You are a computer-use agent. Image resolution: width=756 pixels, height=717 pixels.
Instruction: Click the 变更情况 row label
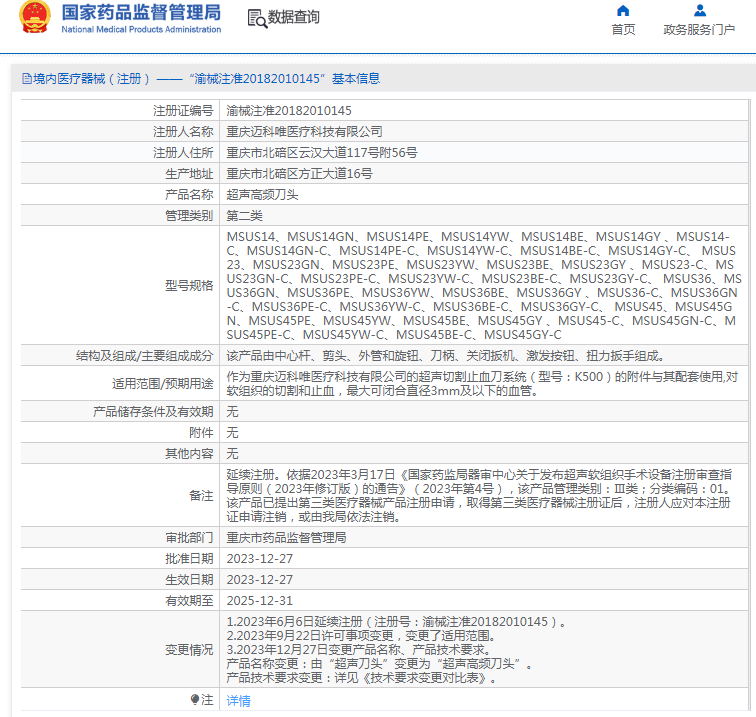point(189,649)
